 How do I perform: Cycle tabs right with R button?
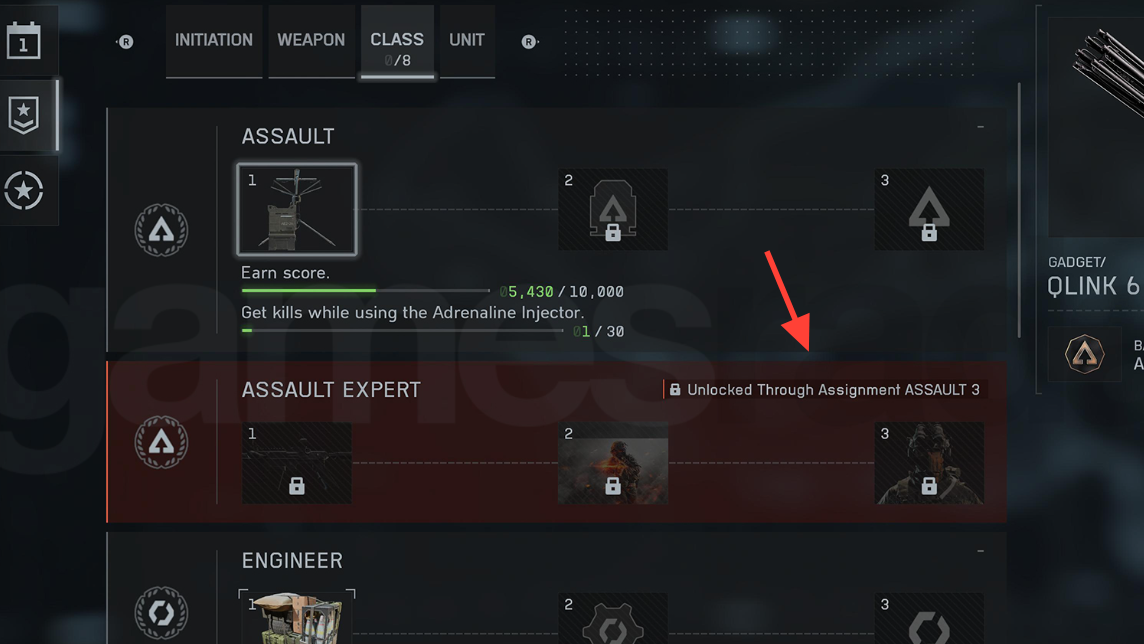point(529,42)
